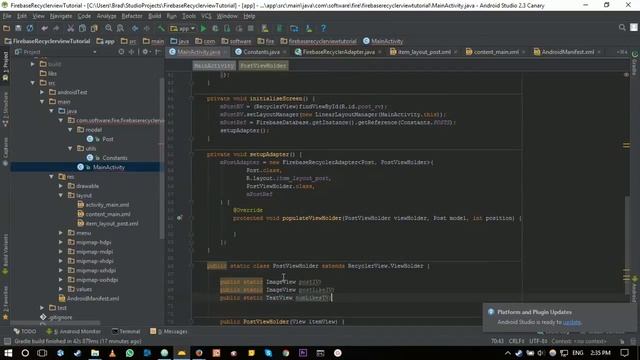
Task: Click the taskbar volume speaker icon
Action: point(541,353)
